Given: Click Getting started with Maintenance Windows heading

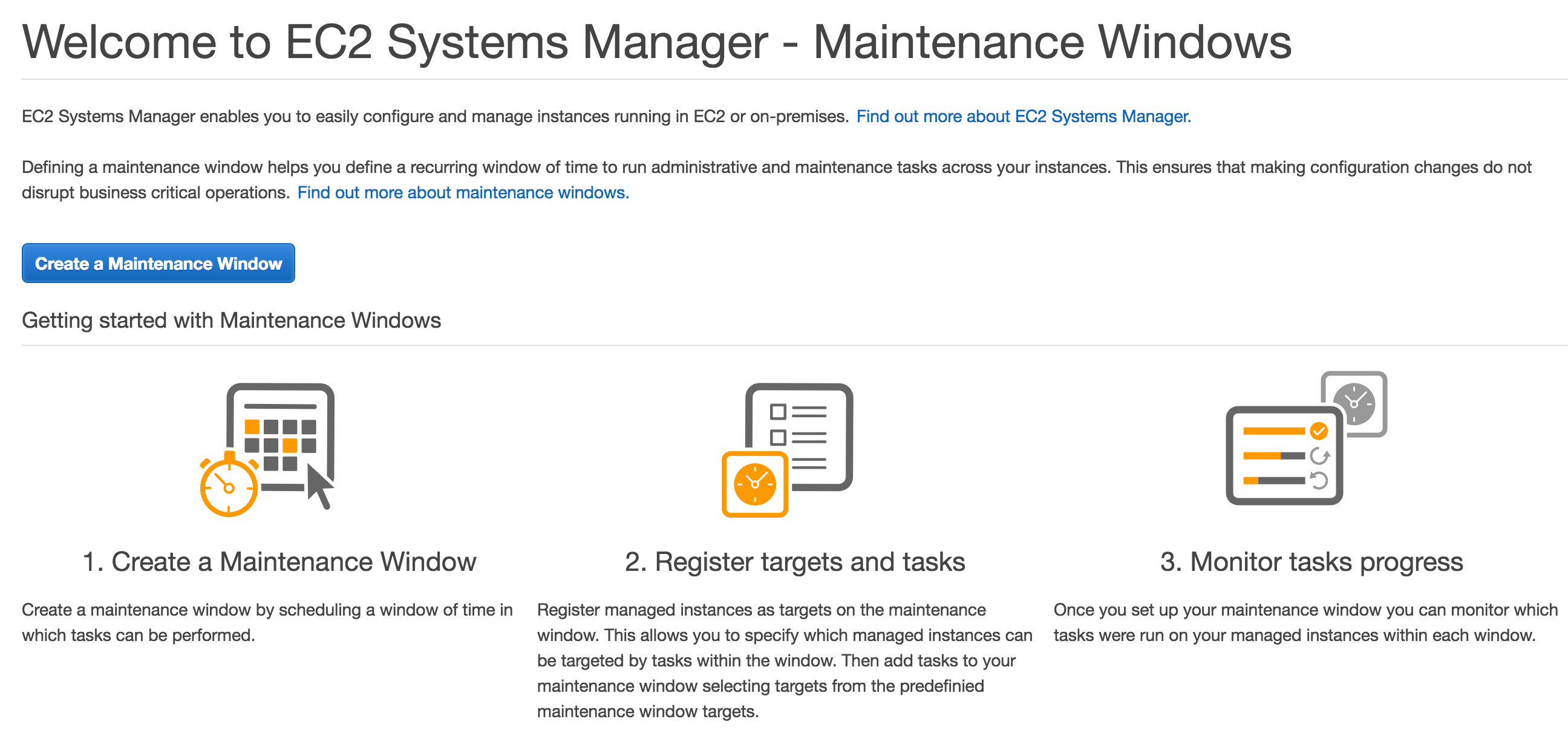Looking at the screenshot, I should click(x=231, y=320).
